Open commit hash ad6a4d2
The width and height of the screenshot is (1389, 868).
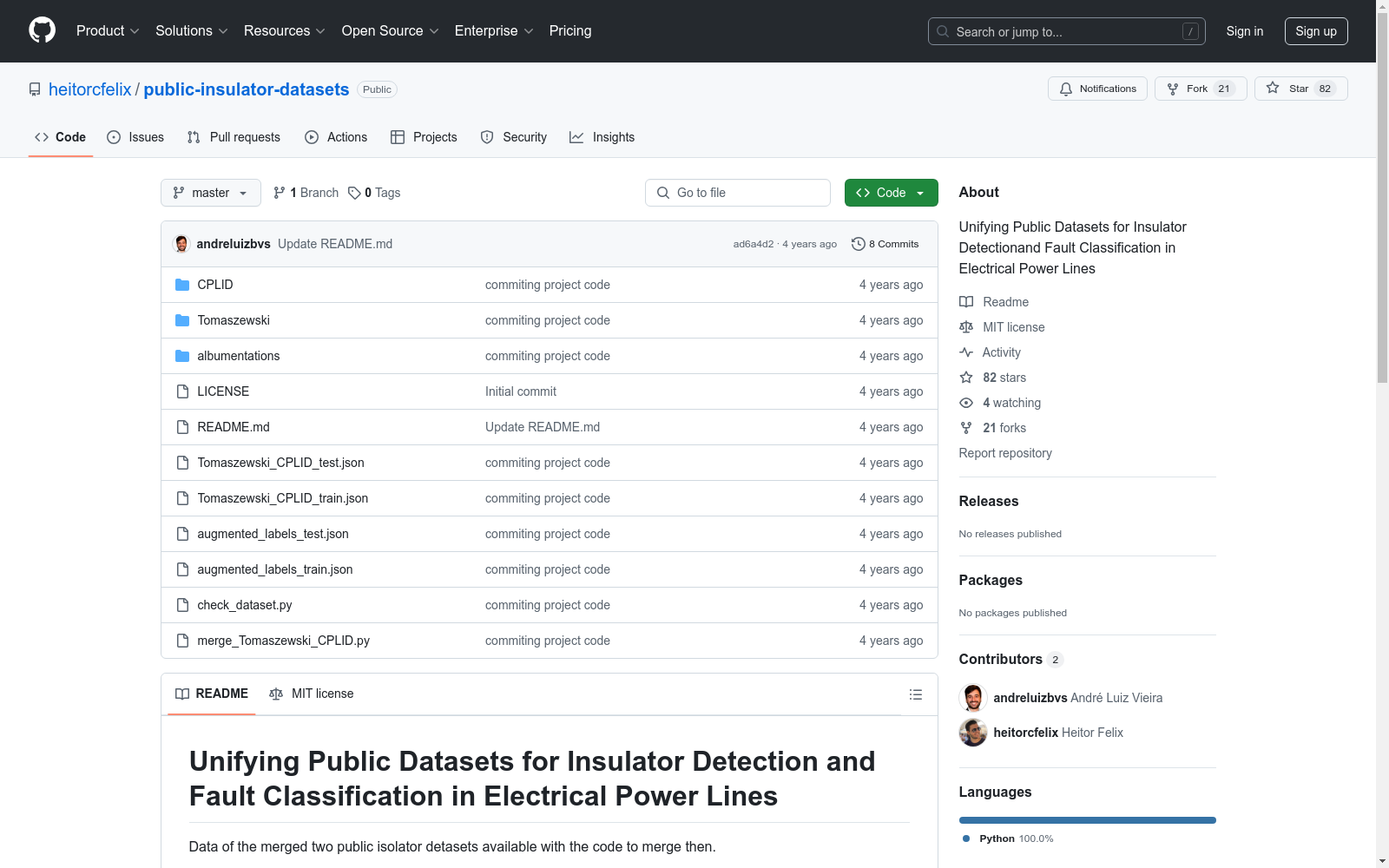pos(754,244)
